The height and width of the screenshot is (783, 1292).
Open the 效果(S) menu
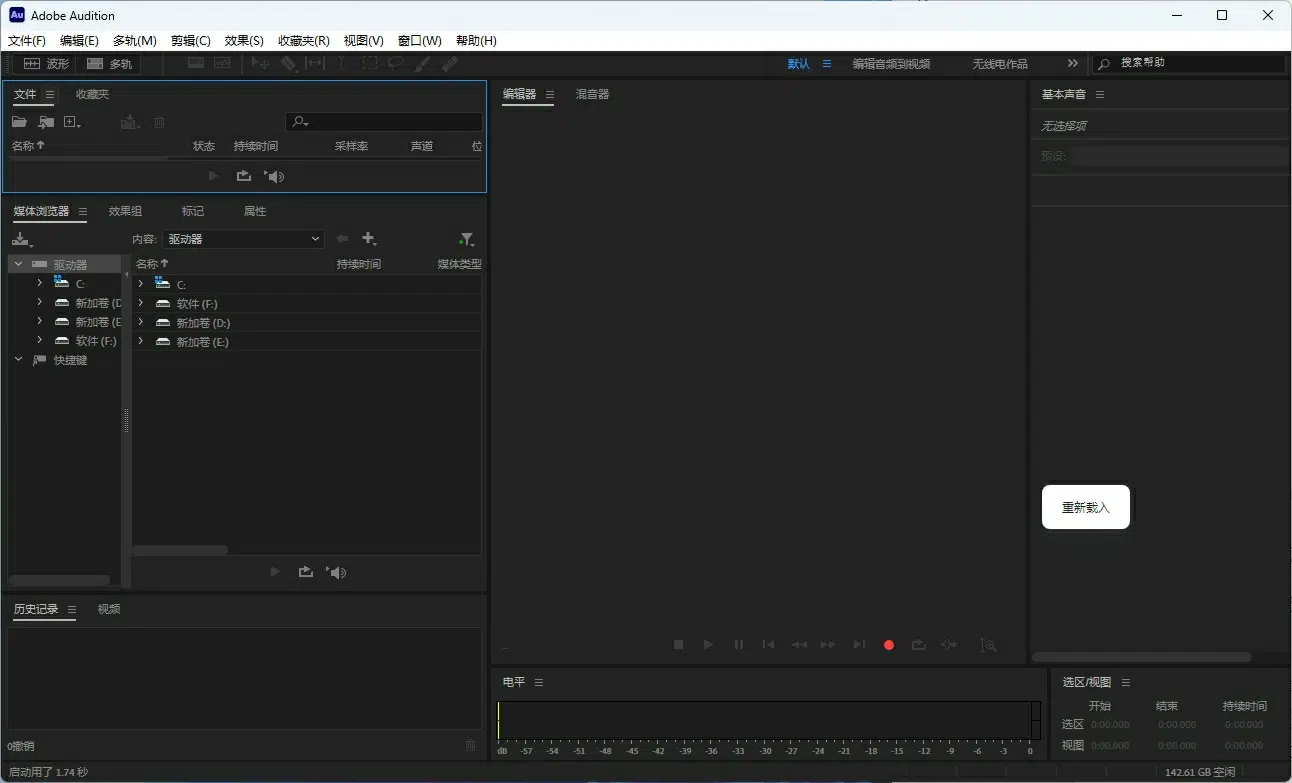[244, 41]
